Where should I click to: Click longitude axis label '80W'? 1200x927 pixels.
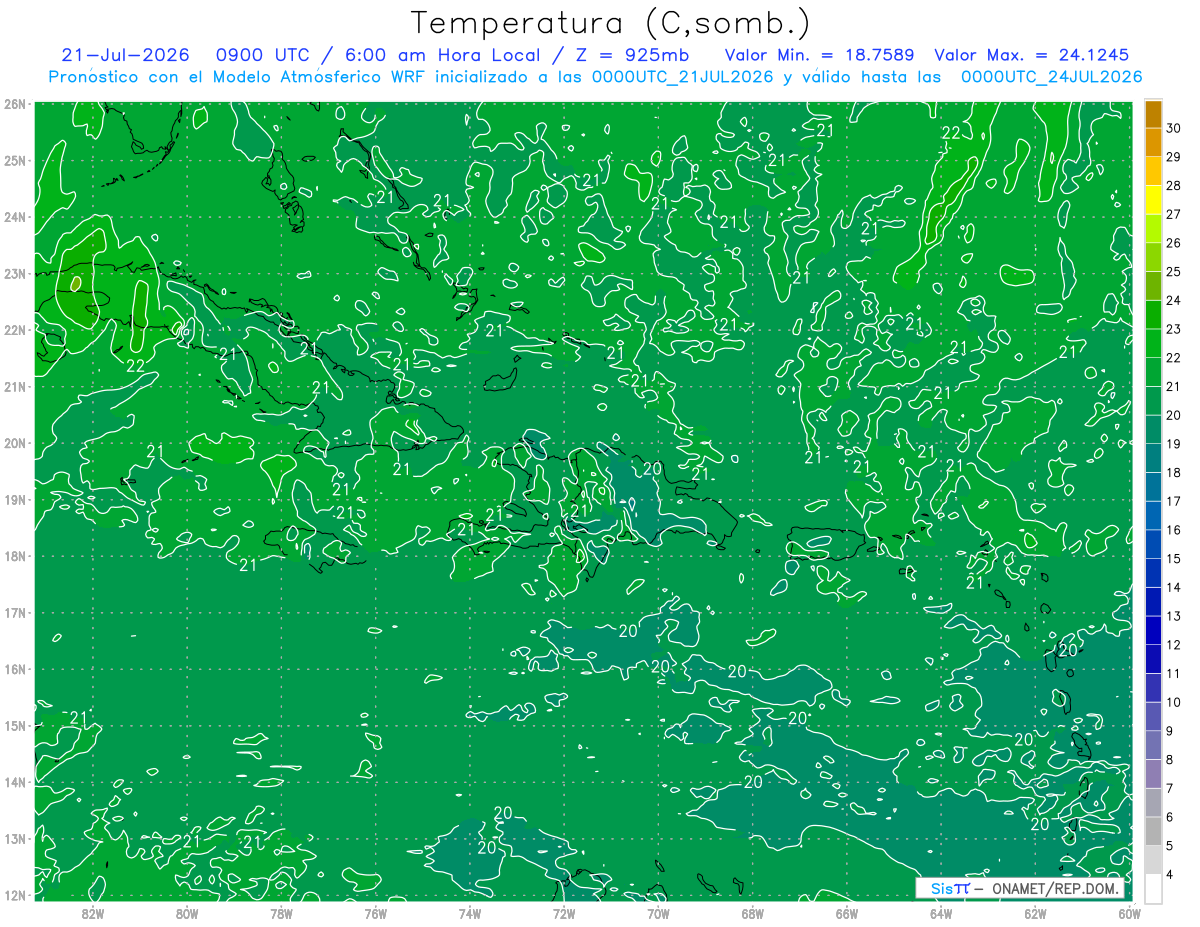(x=187, y=913)
